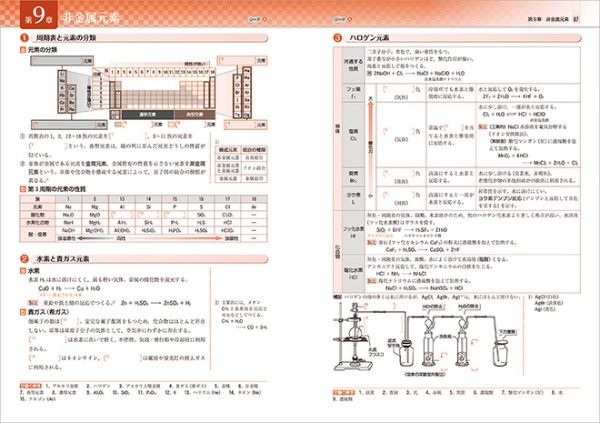Click the 第9章 chapter badge
Image resolution: width=600 pixels, height=423 pixels.
coord(38,15)
